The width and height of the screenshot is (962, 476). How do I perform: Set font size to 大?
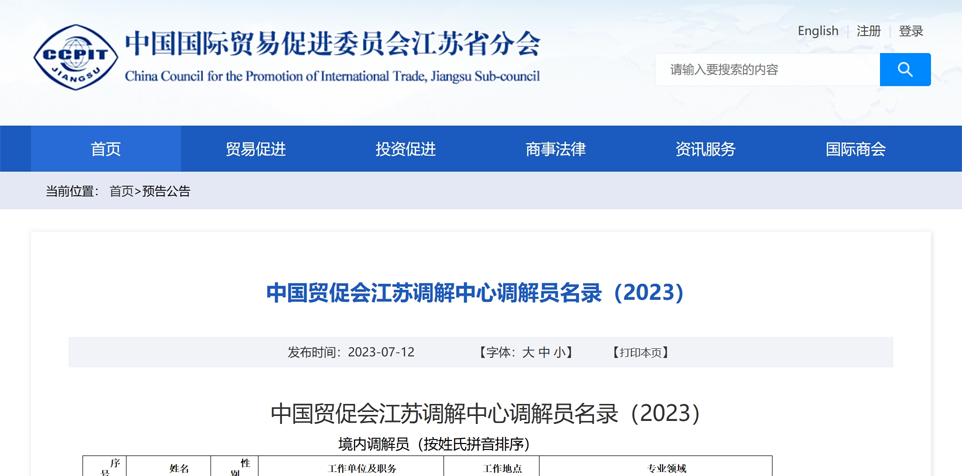tap(528, 353)
